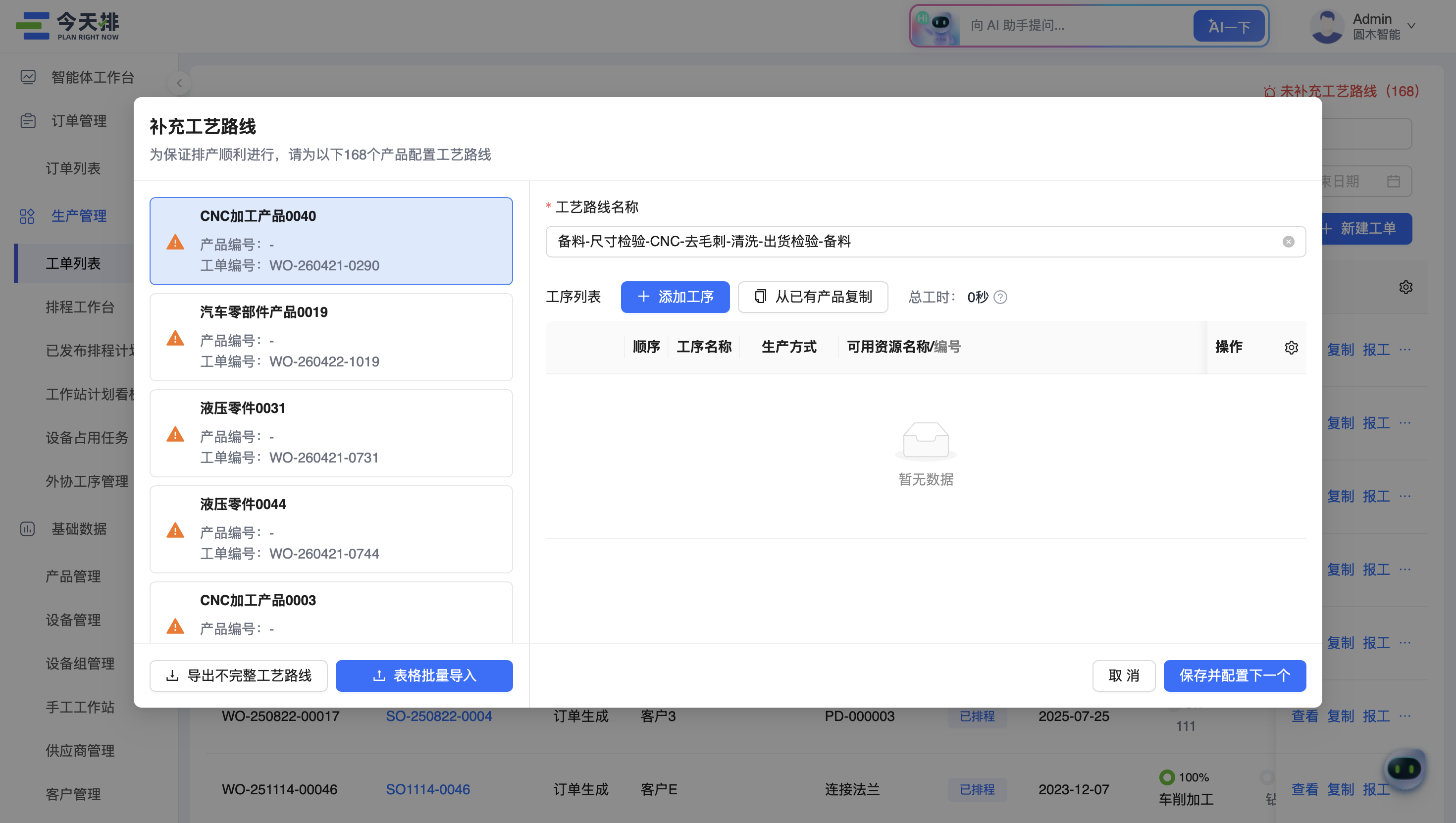Select the CNC加工产品0040 product card
Screen dimensions: 1456x823
(x=331, y=241)
